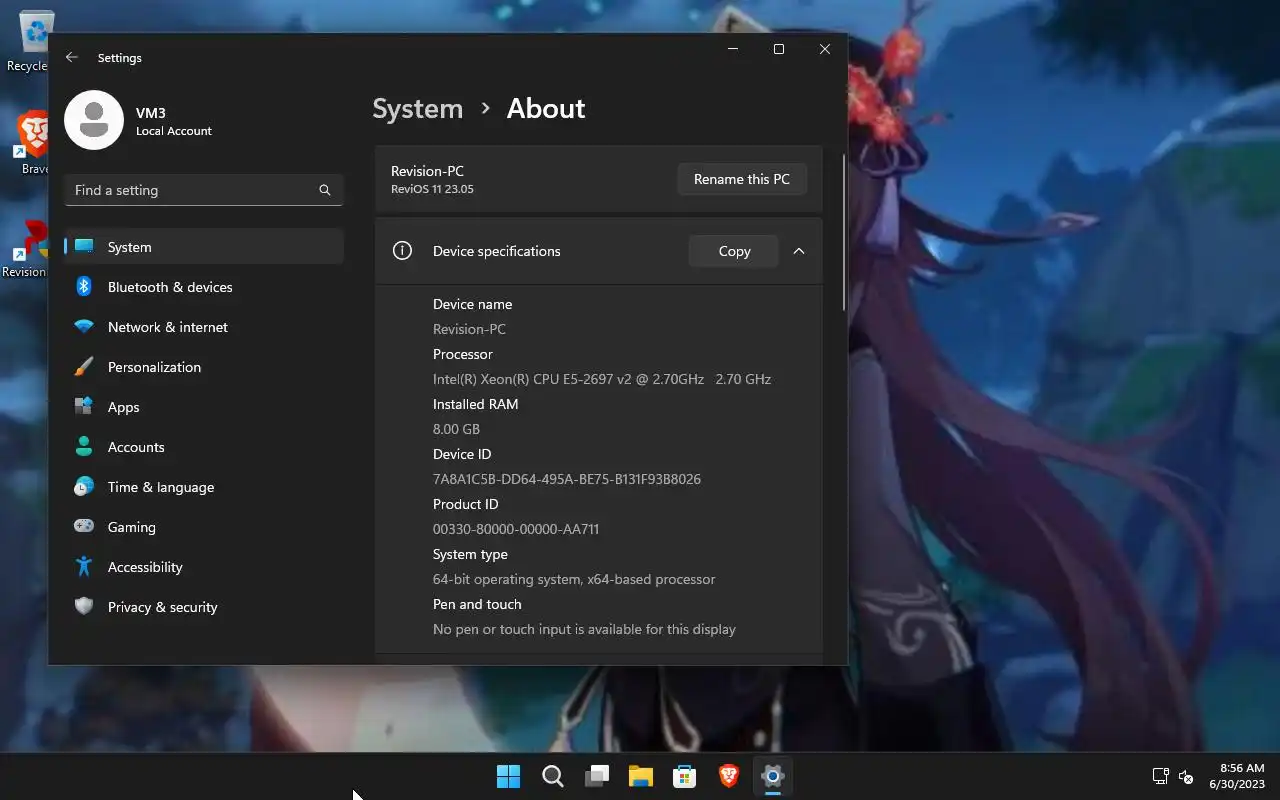Click the Bluetooth icon in sidebar

pos(84,287)
